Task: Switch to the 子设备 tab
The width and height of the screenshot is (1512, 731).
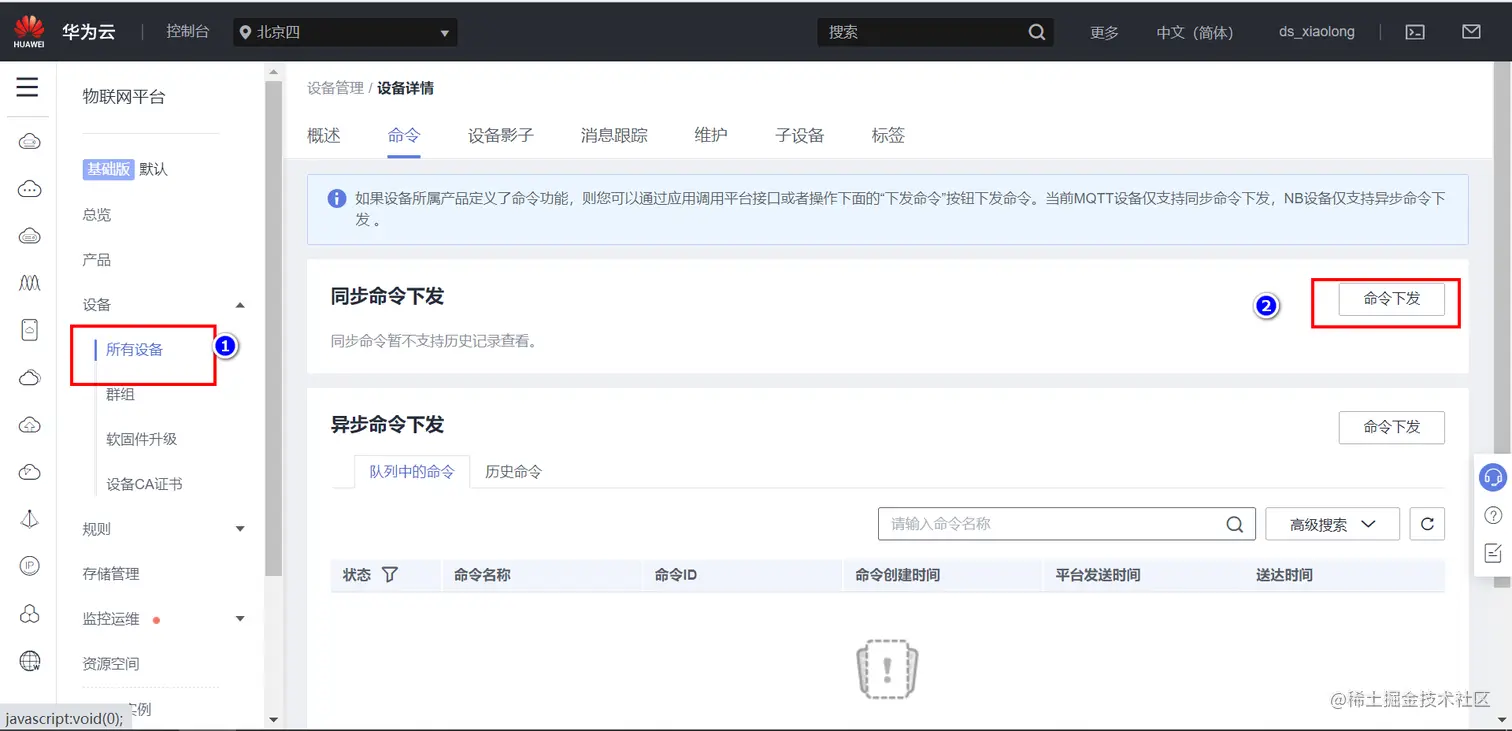Action: (800, 136)
